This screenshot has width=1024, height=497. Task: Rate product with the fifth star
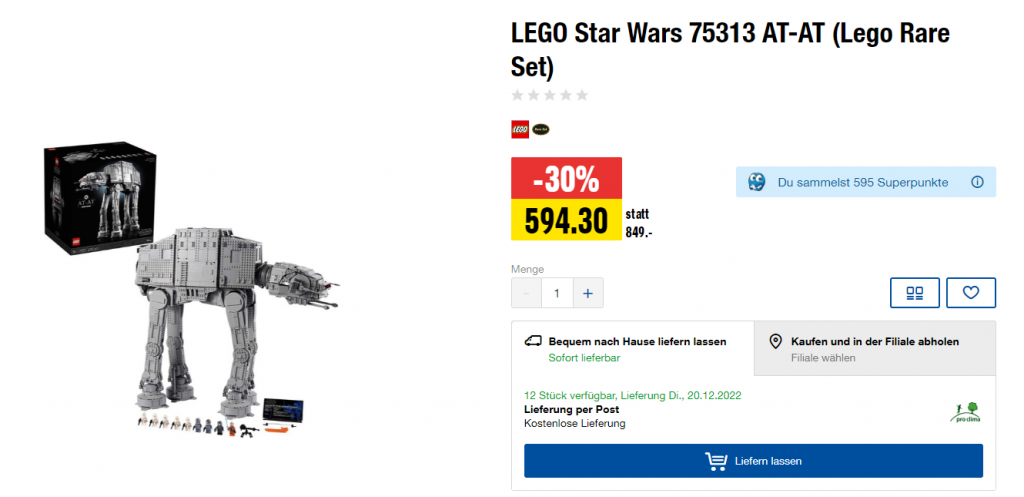pyautogui.click(x=582, y=95)
